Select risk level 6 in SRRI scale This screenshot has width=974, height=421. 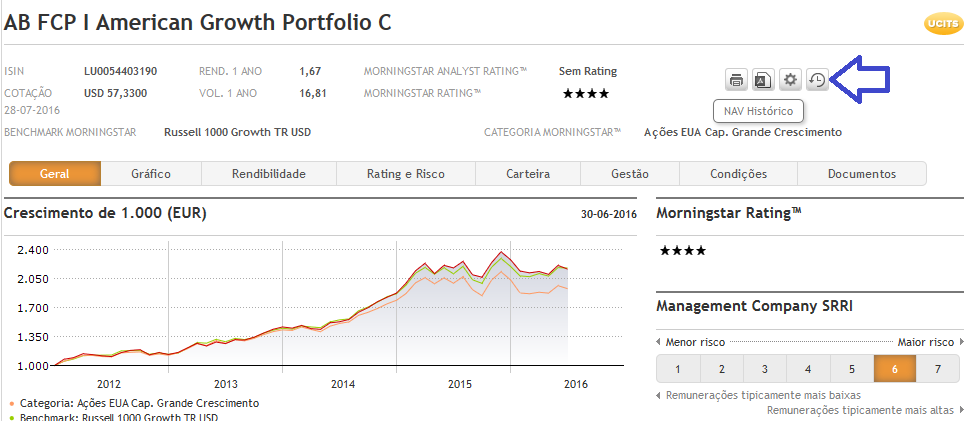(x=894, y=368)
